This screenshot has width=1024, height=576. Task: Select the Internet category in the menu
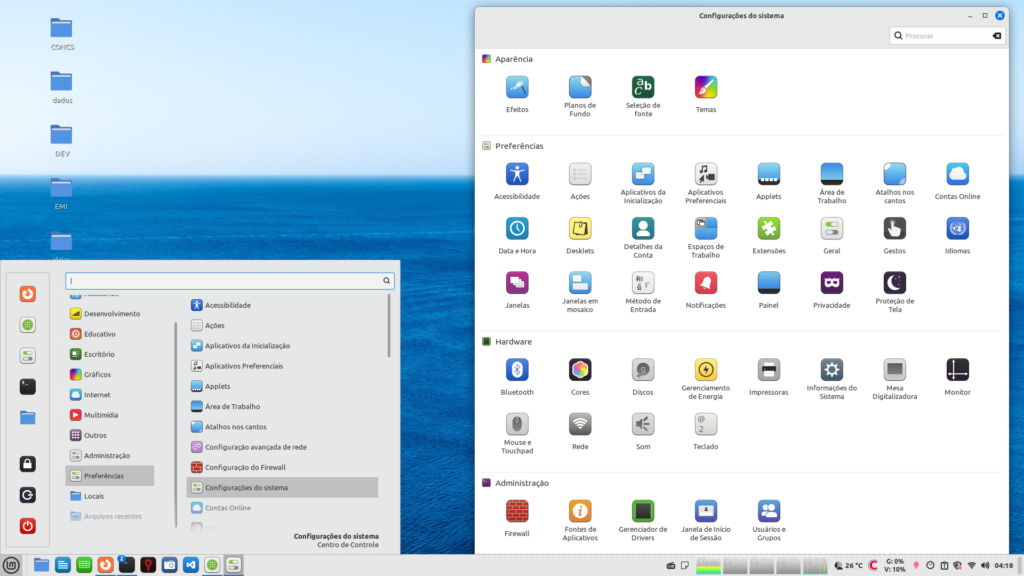[x=97, y=395]
